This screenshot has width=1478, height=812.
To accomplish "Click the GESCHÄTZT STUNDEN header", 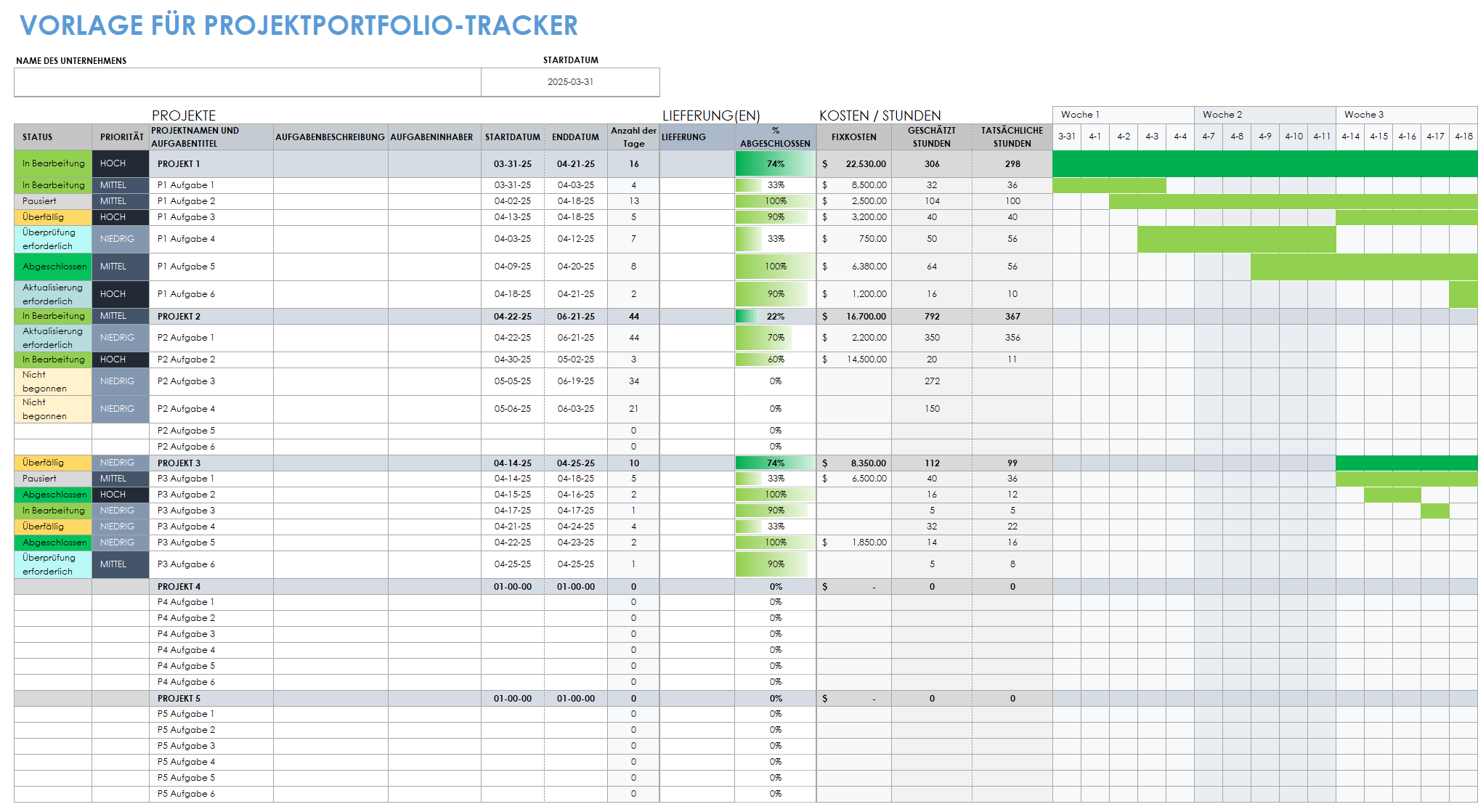I will (x=932, y=137).
